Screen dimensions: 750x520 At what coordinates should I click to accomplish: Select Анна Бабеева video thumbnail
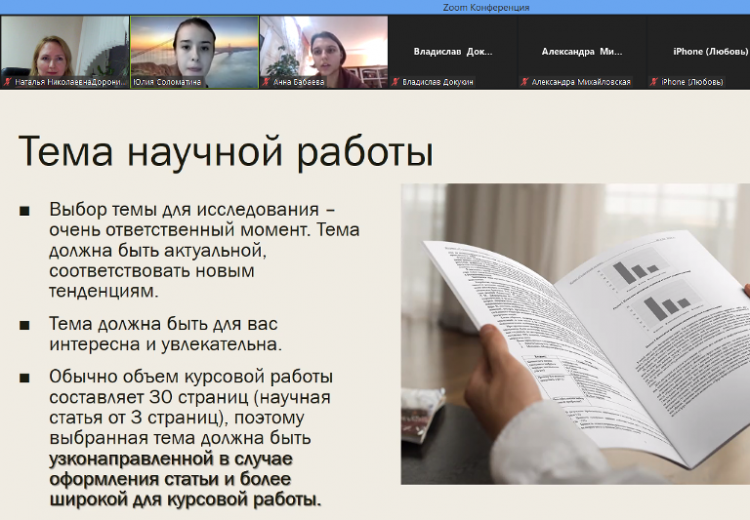324,52
